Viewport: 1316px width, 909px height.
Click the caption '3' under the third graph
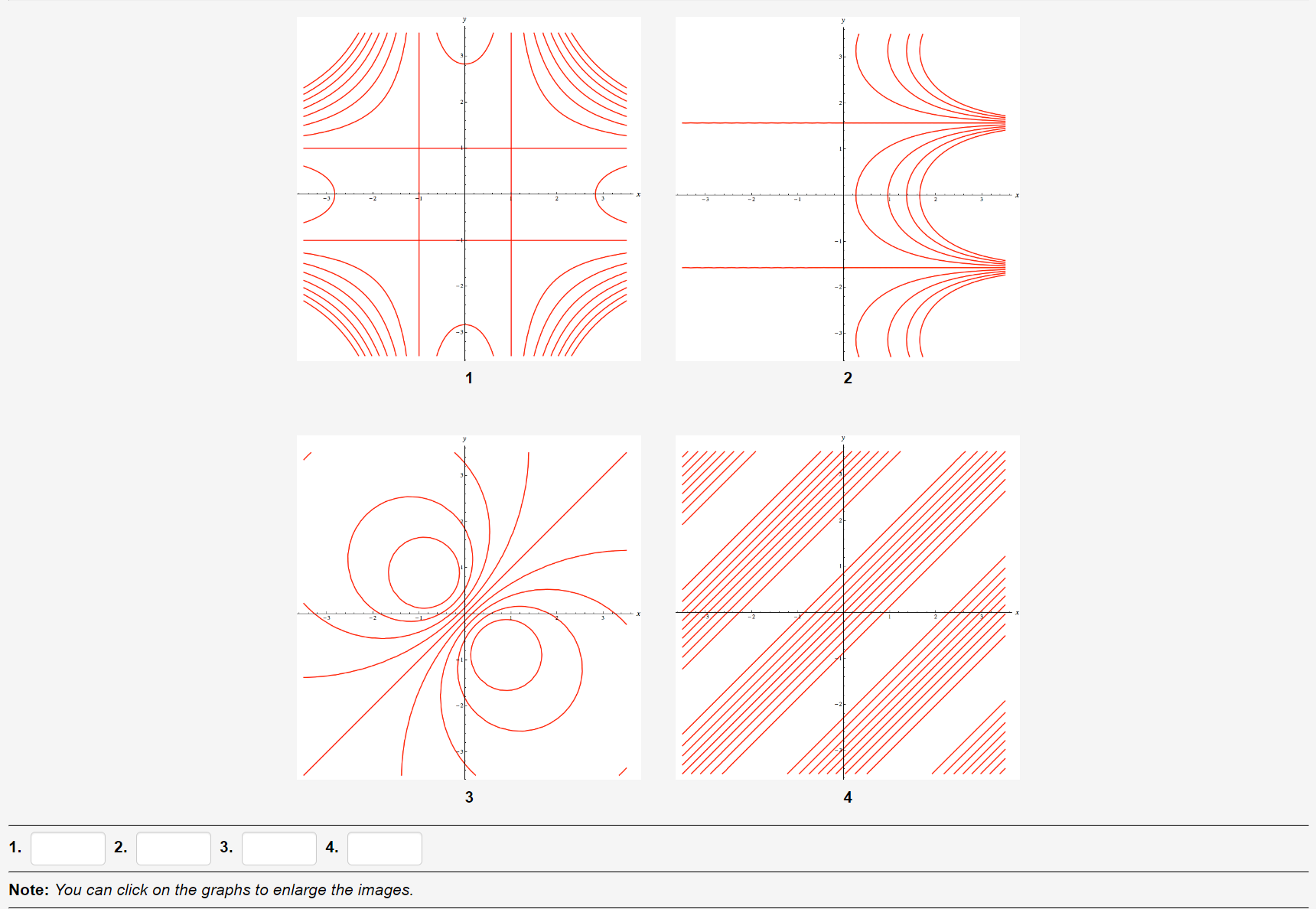(x=469, y=797)
